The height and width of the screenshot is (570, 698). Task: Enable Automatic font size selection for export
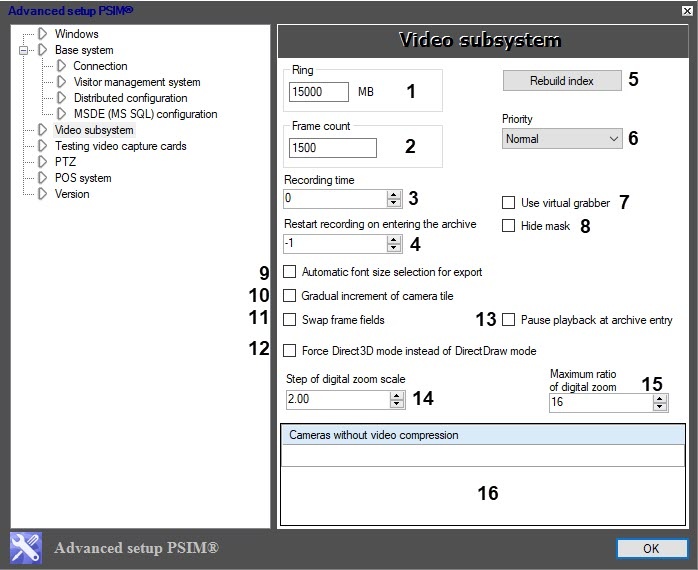[x=289, y=272]
